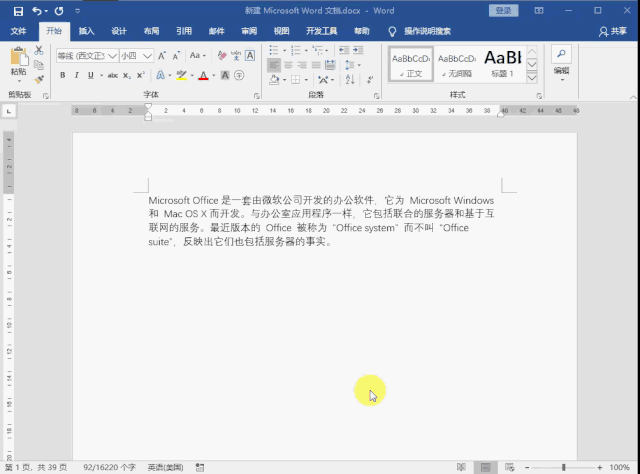Viewport: 640px width, 474px height.
Task: Switch to the 设计 tab
Action: tap(119, 31)
